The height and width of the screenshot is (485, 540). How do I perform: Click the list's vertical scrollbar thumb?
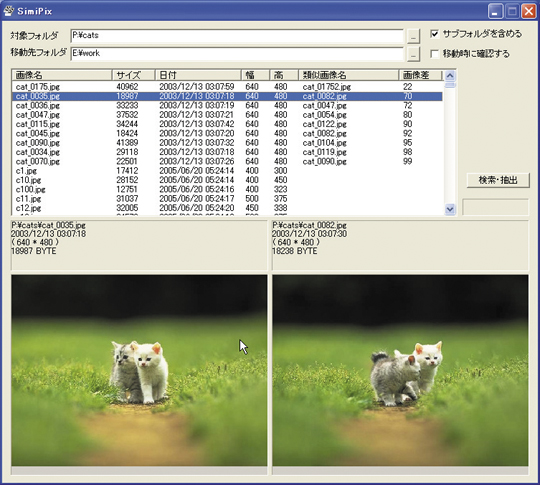[450, 84]
